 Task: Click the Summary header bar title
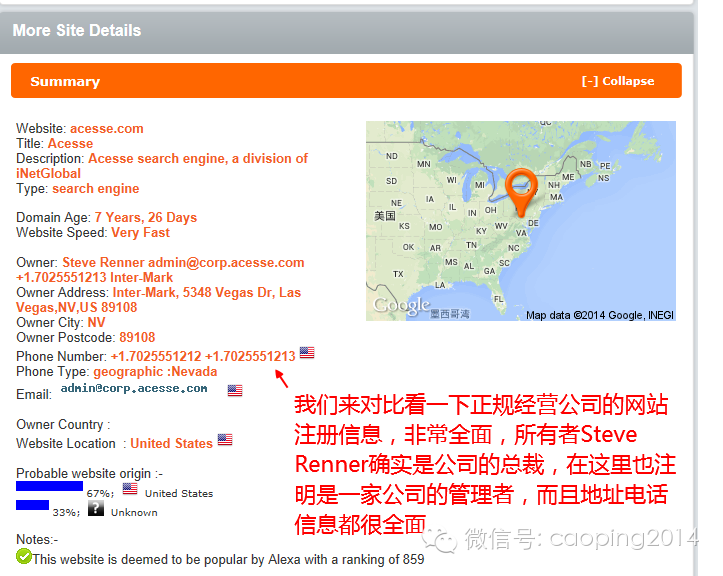65,82
